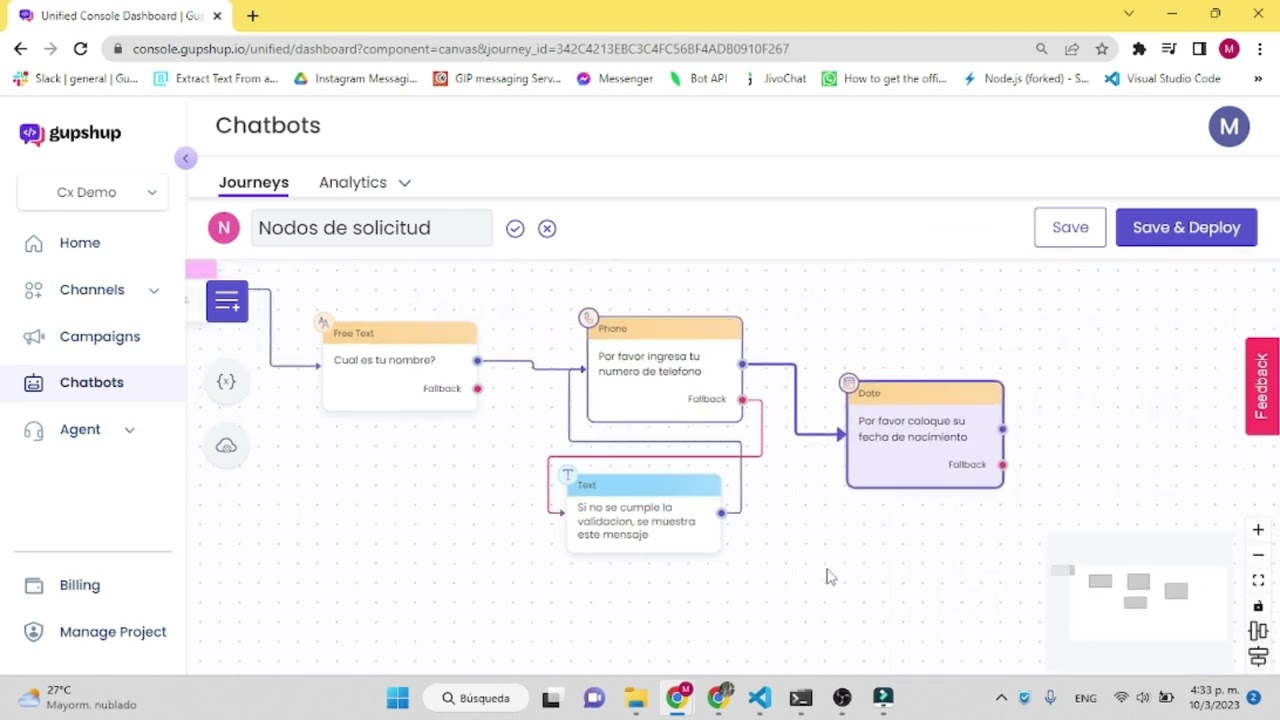Click Save & Deploy
Viewport: 1280px width, 720px height.
pos(1186,228)
